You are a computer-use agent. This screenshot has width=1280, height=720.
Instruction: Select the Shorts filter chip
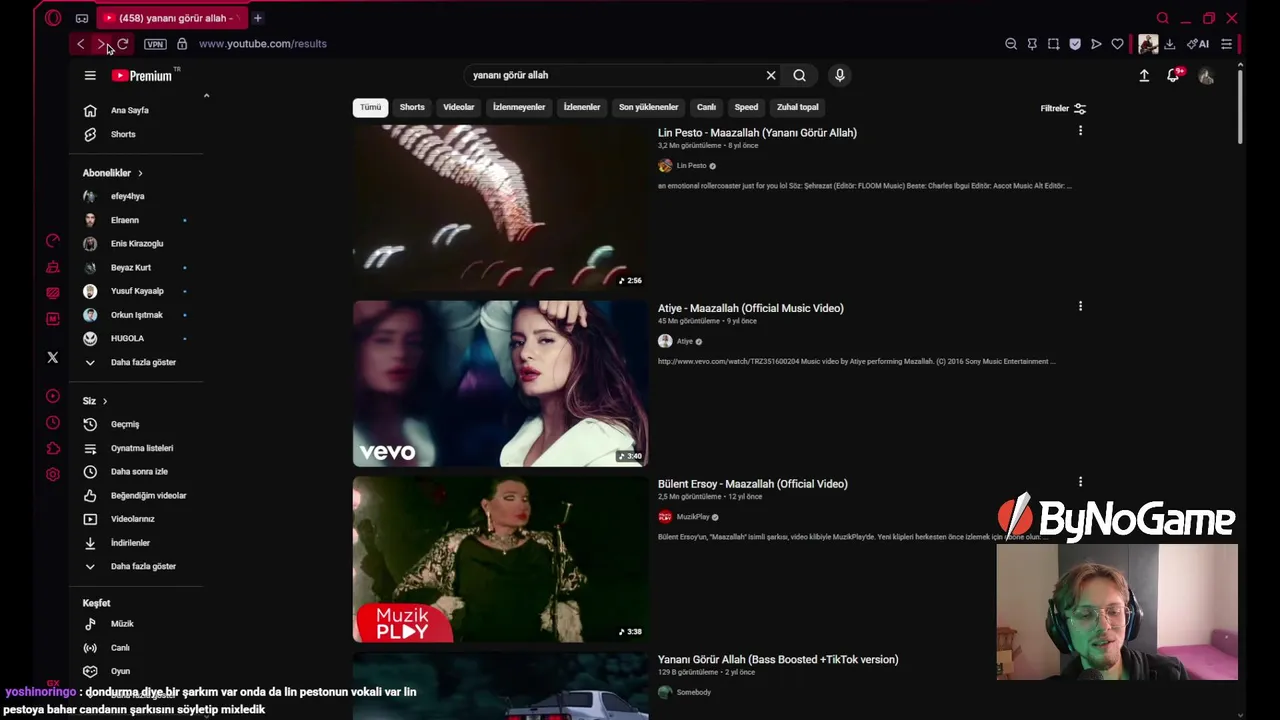[412, 107]
